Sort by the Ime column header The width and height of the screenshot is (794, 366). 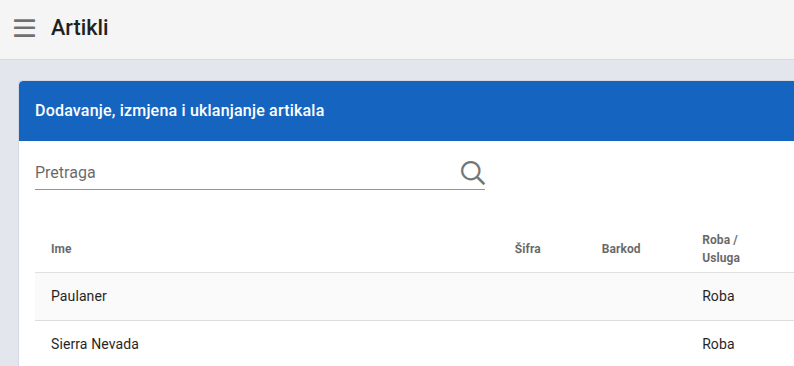pyautogui.click(x=61, y=249)
